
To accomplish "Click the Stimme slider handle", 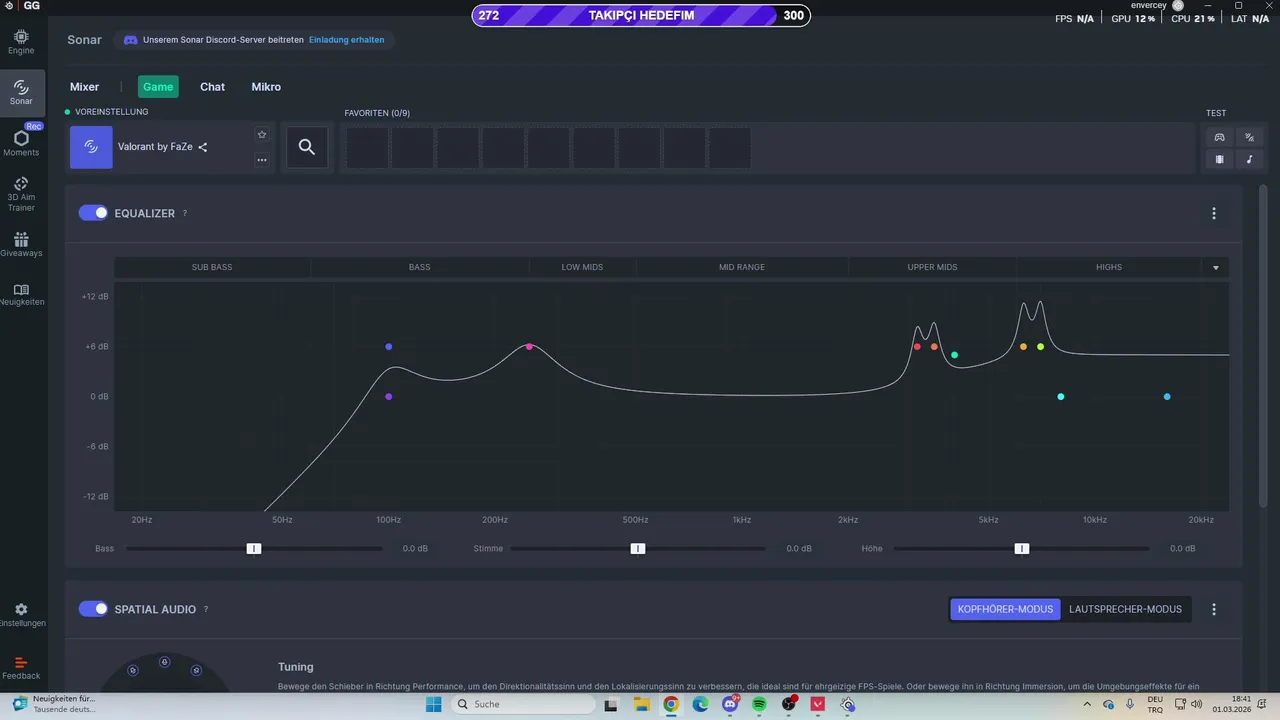I will coord(638,548).
